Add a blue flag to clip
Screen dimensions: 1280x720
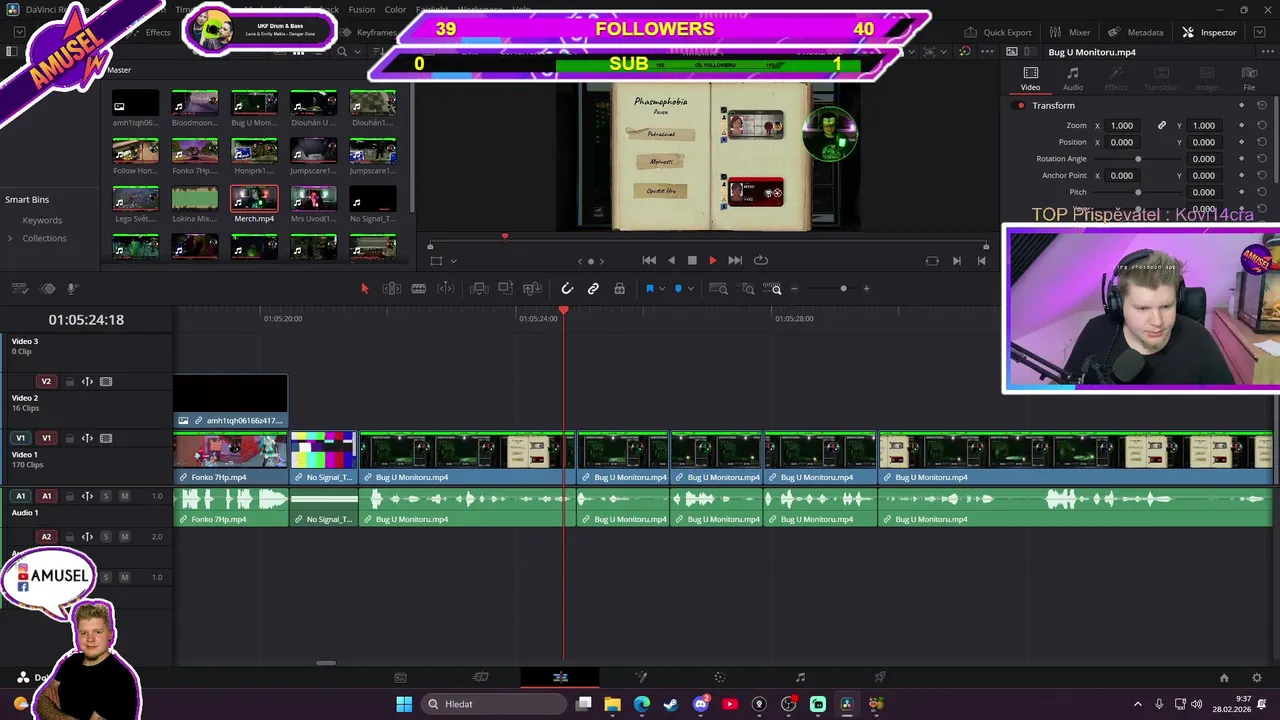[649, 289]
